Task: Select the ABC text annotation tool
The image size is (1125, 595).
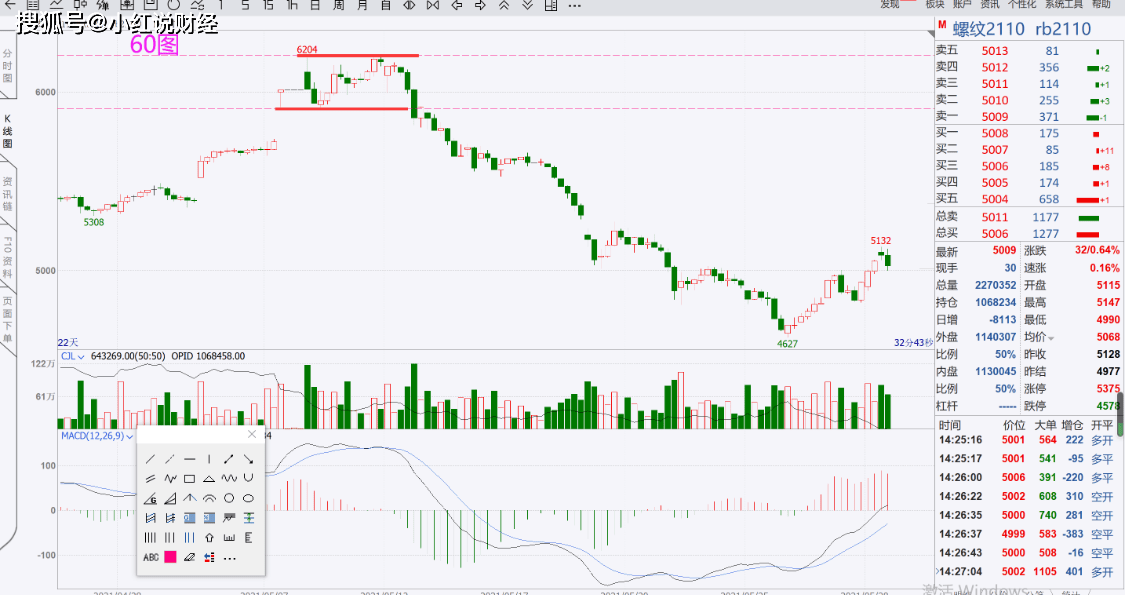Action: 151,557
